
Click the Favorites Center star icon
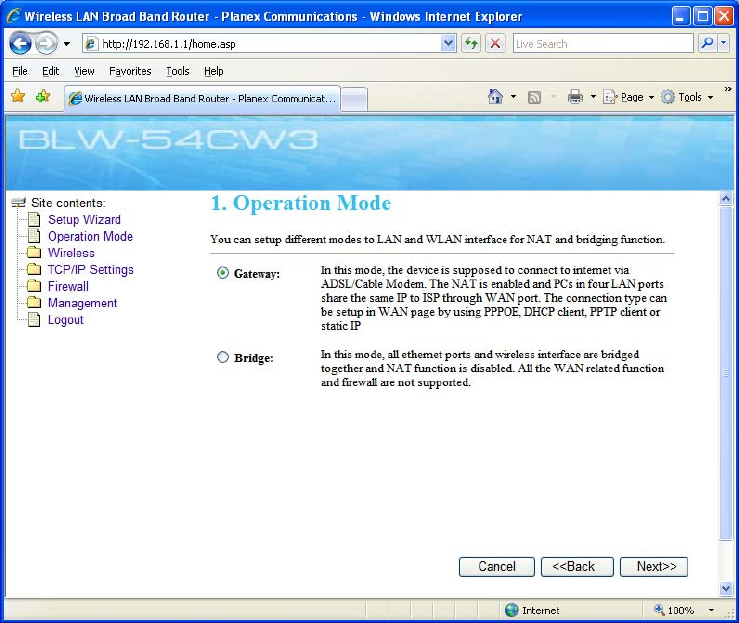pos(18,96)
